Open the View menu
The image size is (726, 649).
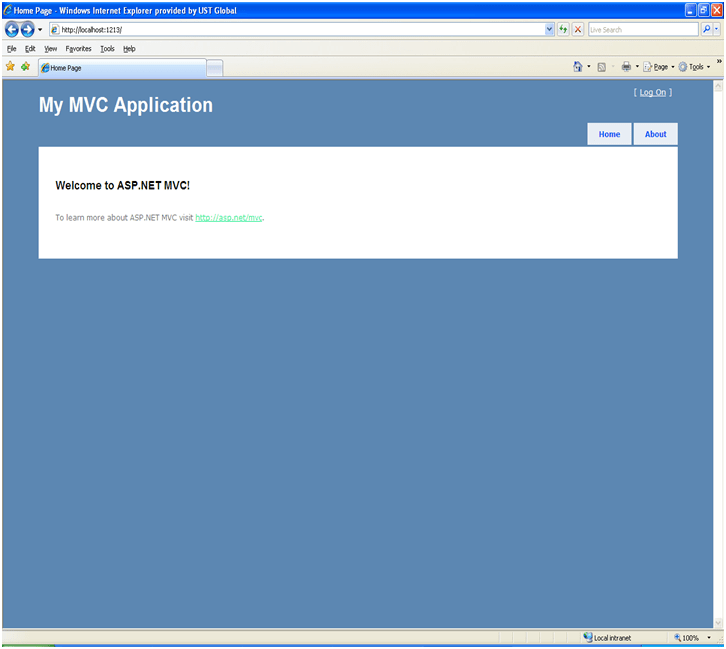pyautogui.click(x=50, y=48)
